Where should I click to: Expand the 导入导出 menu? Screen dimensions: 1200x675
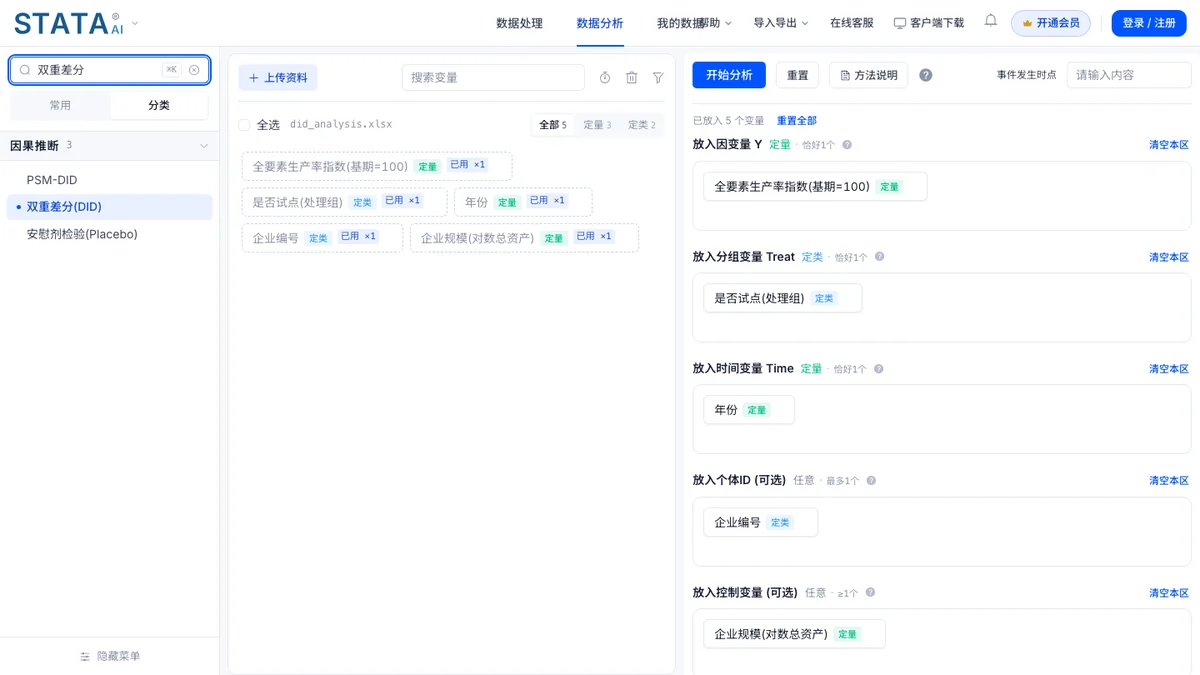click(781, 23)
